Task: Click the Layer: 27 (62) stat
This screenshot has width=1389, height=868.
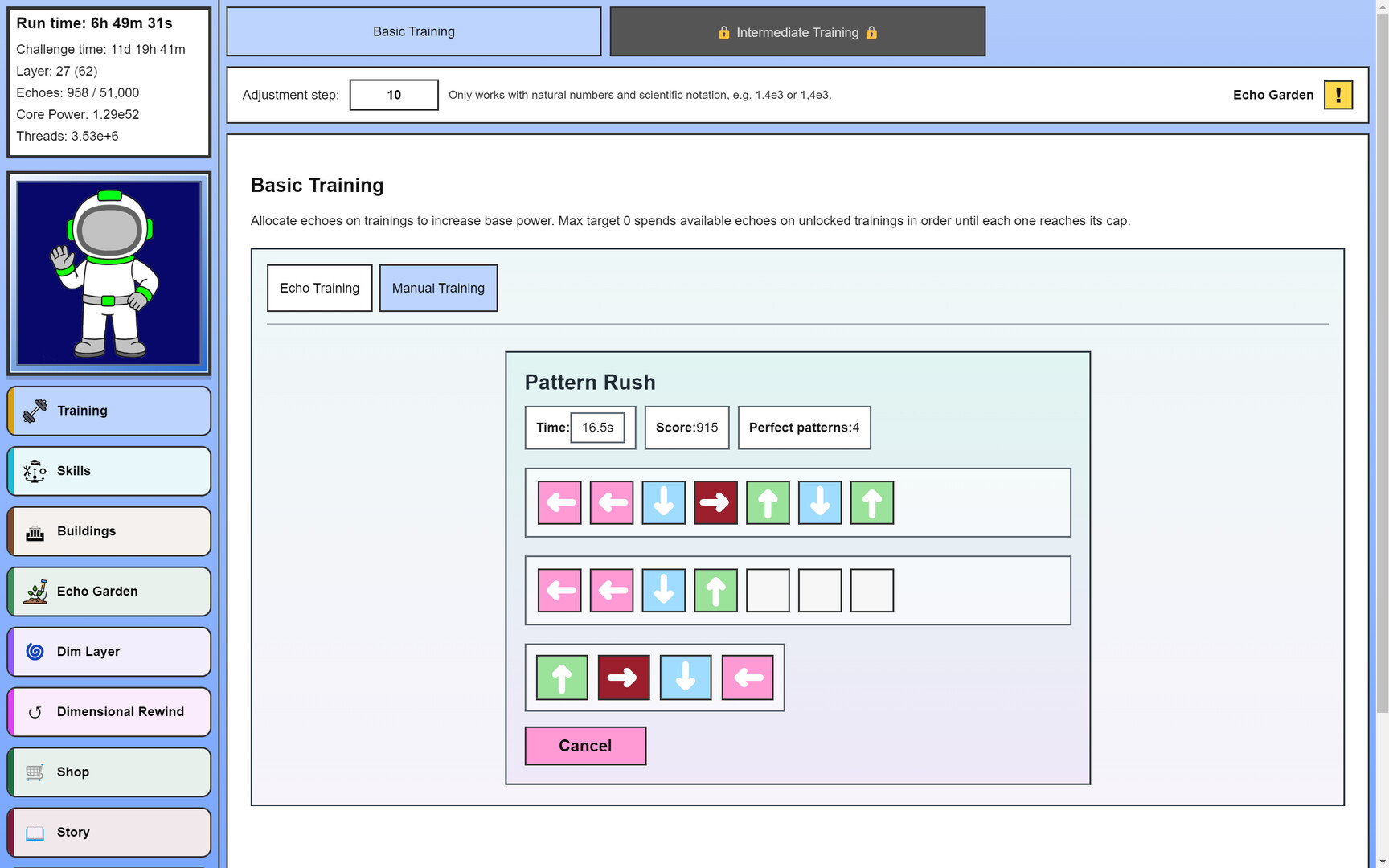Action: [x=57, y=71]
